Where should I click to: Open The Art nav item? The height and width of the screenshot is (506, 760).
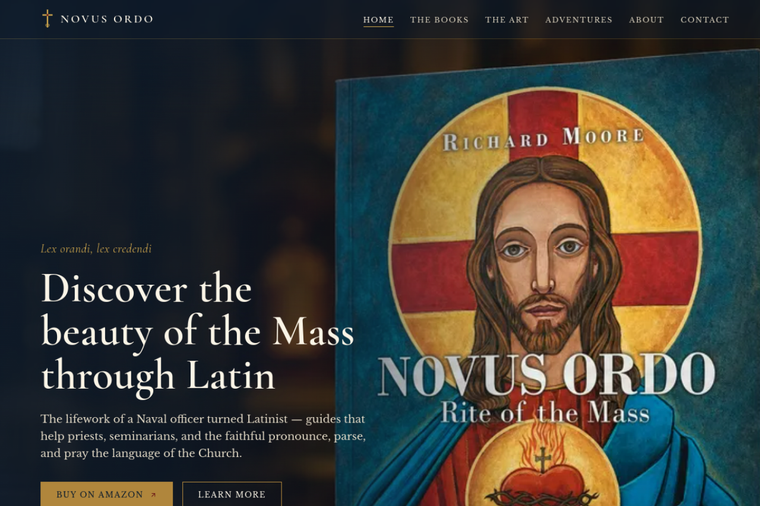pos(507,20)
